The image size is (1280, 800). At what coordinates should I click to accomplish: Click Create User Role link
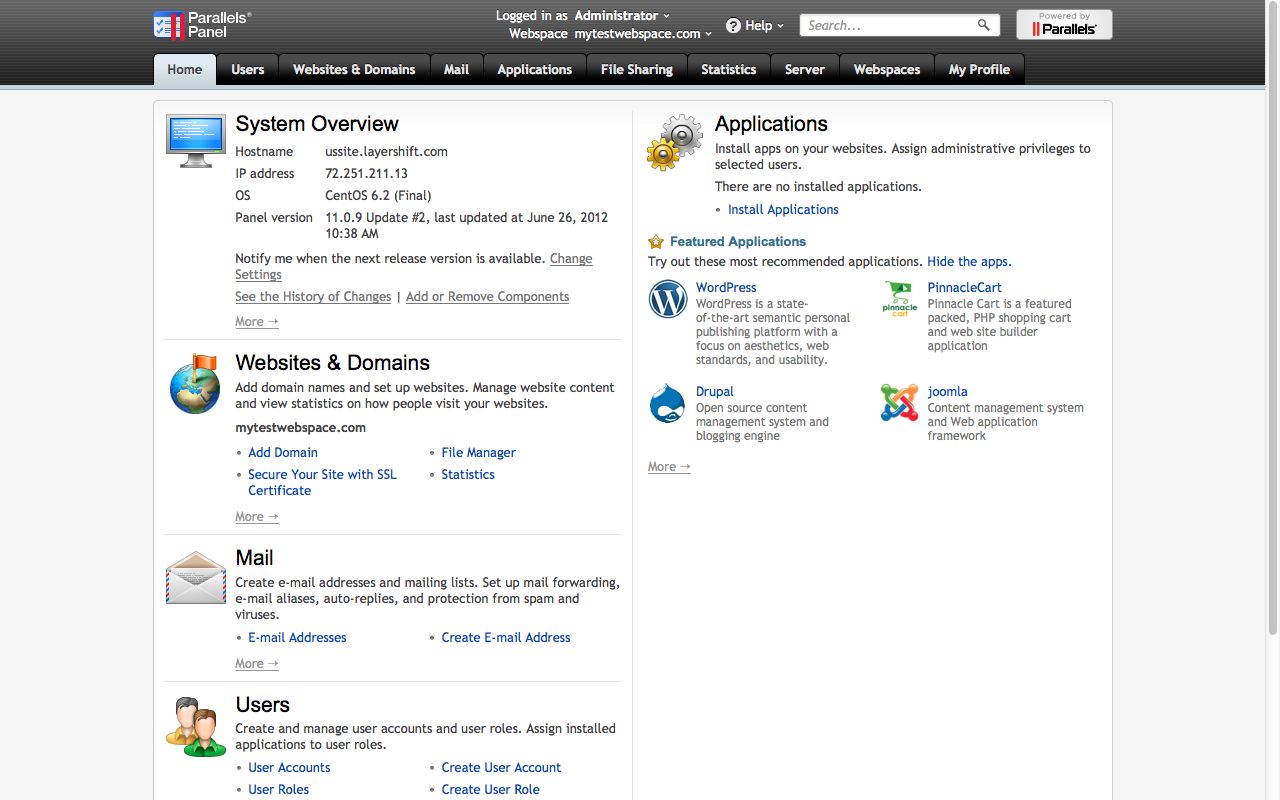[x=491, y=790]
